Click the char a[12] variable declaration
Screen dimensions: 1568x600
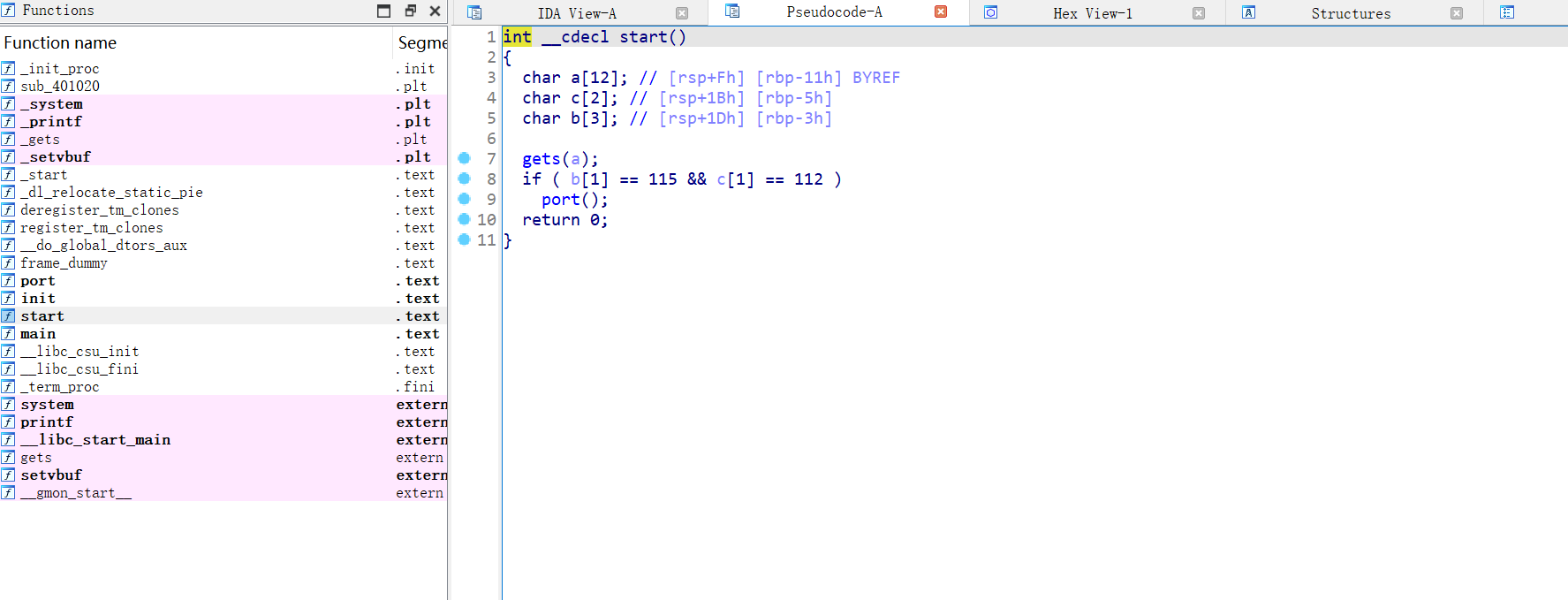pos(574,78)
